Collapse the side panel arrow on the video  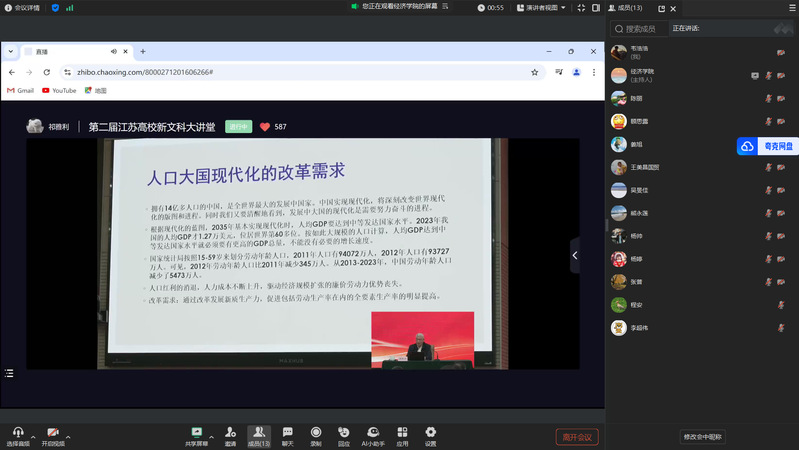[575, 256]
